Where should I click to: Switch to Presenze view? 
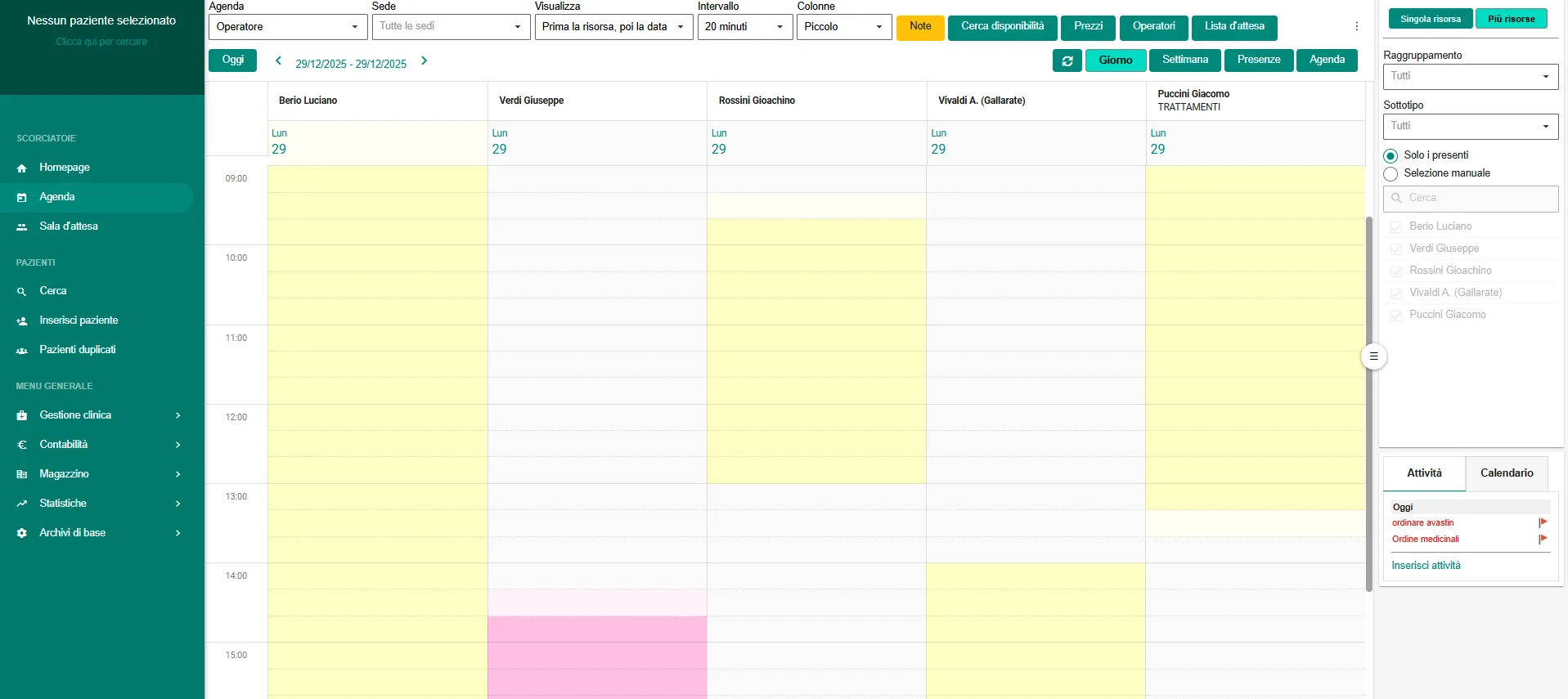pyautogui.click(x=1259, y=60)
